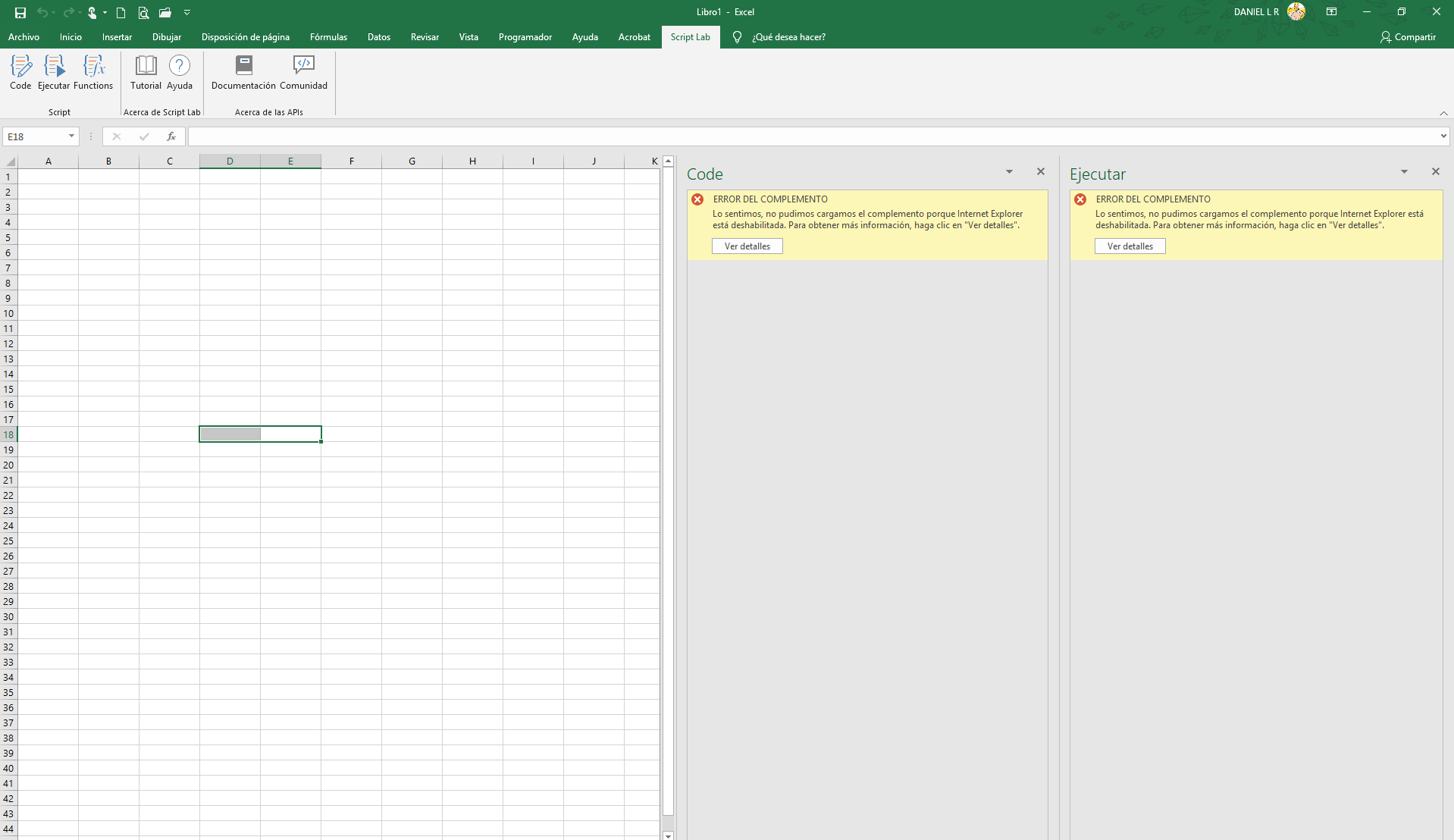Open the API Documentación button
1454x840 pixels.
pos(243,73)
